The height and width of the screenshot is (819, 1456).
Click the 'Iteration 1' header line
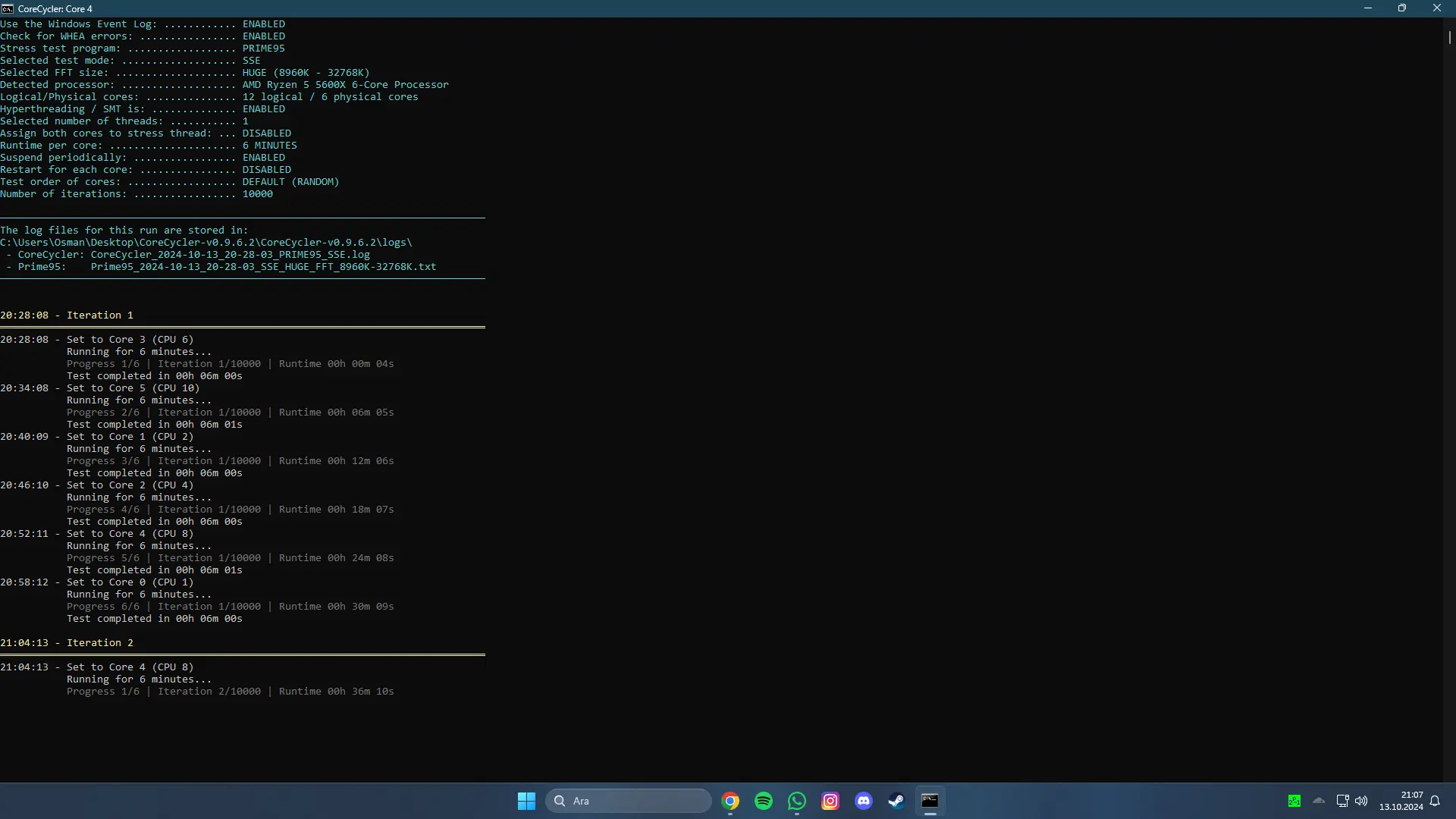(x=67, y=315)
